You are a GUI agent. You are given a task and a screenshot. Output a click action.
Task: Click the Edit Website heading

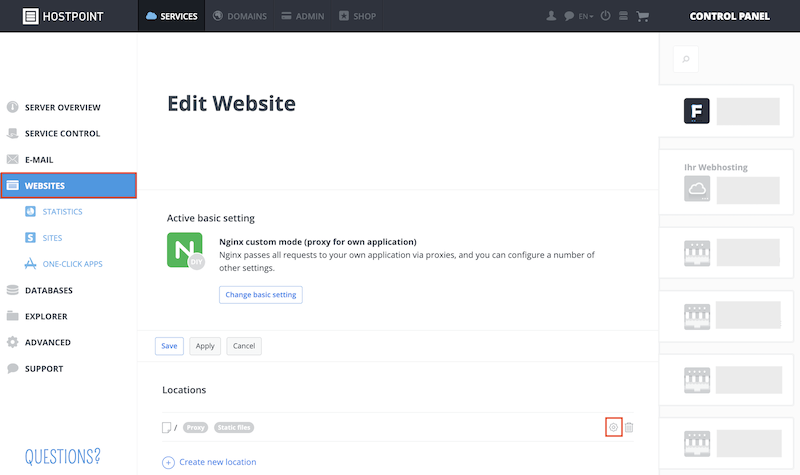point(231,104)
